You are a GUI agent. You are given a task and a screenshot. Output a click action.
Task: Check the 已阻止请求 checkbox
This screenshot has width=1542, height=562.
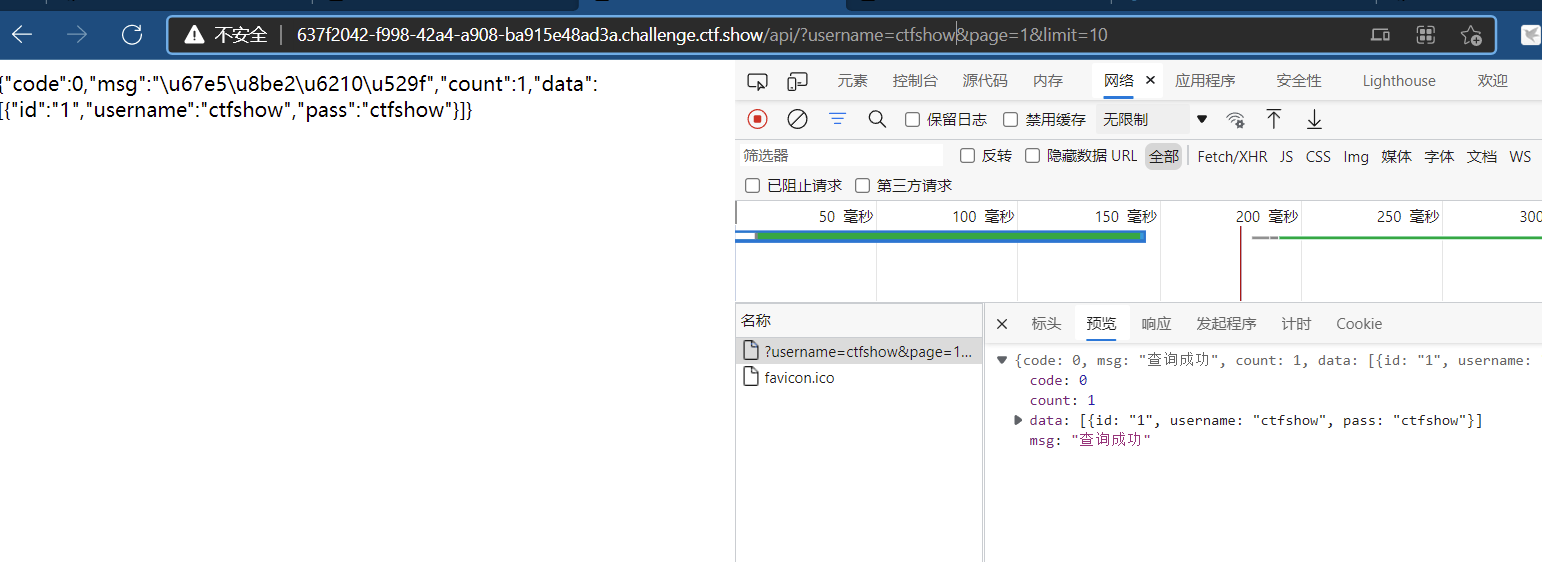point(752,185)
